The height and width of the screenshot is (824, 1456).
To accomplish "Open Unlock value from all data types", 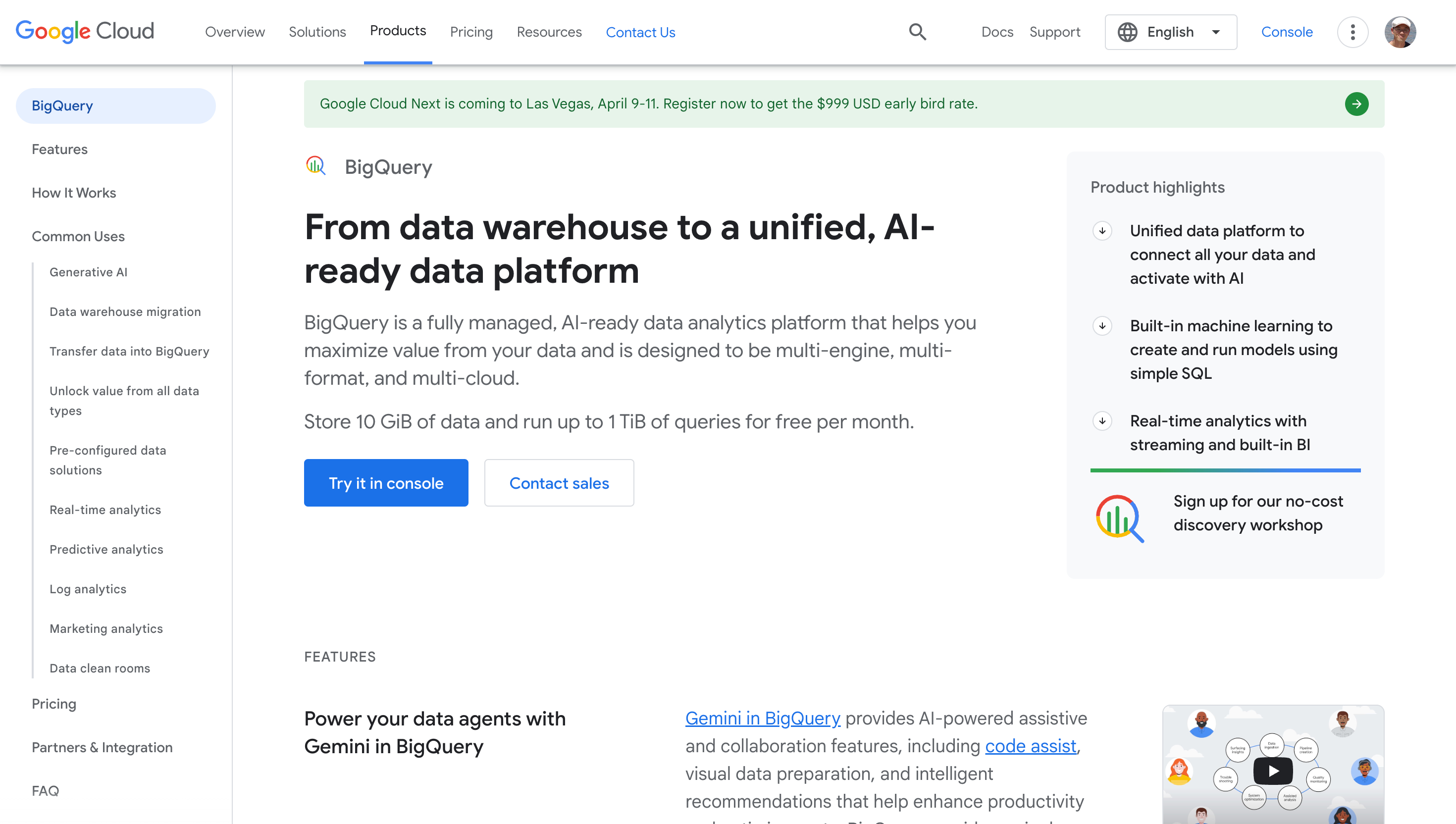I will (124, 401).
